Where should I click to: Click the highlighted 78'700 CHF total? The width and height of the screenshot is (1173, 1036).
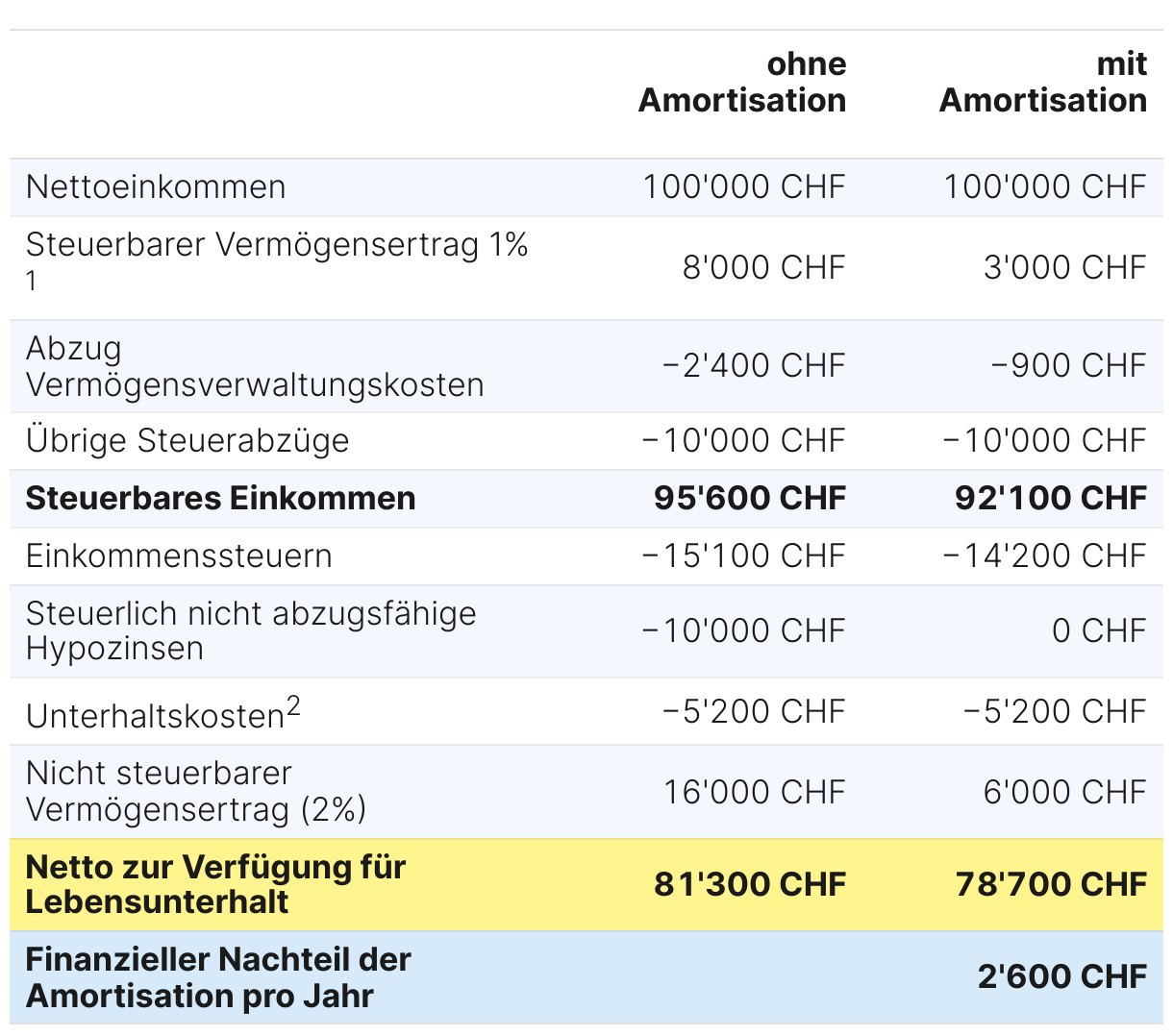tap(1050, 884)
